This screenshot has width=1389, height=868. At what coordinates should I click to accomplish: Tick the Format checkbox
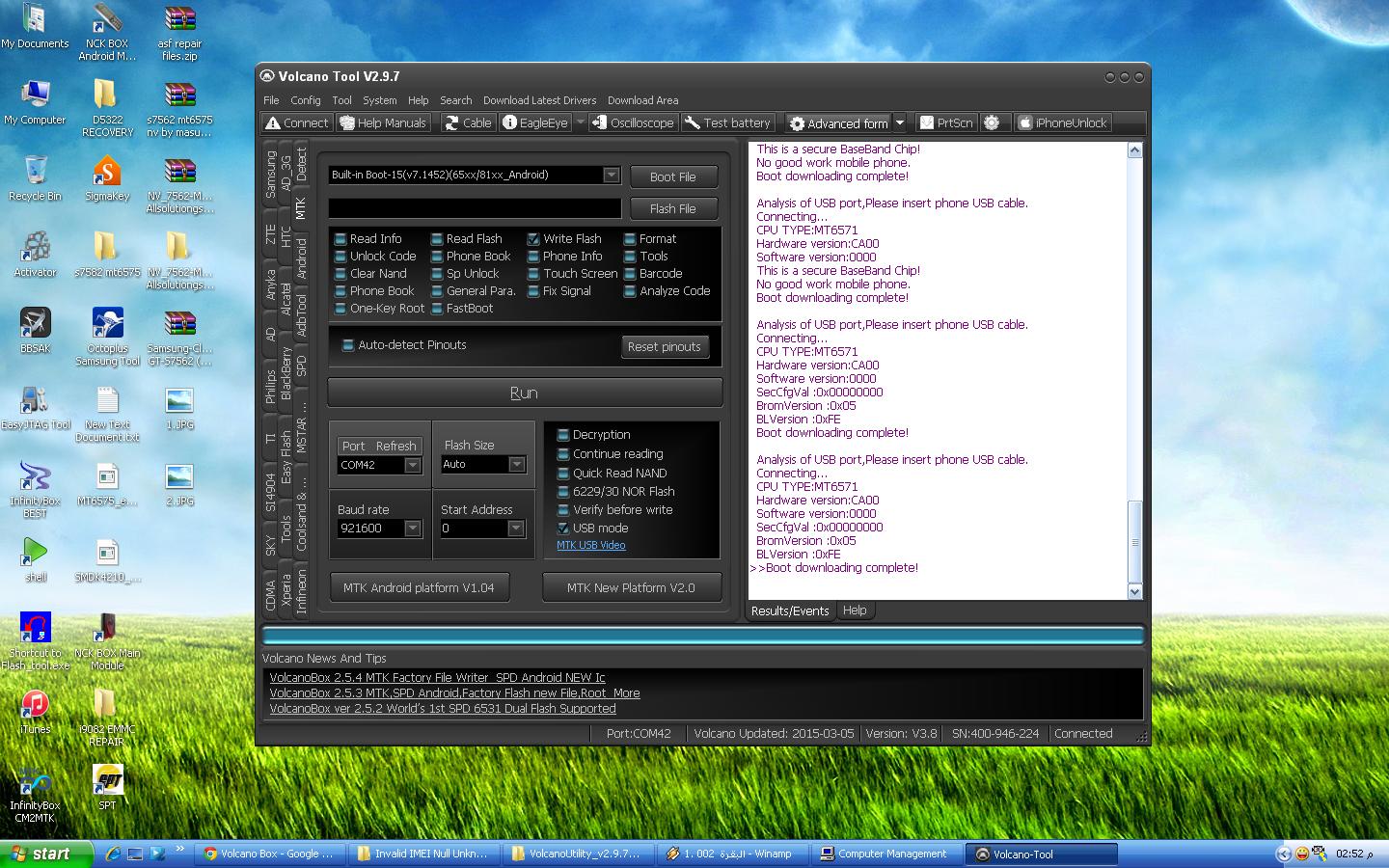click(x=629, y=238)
